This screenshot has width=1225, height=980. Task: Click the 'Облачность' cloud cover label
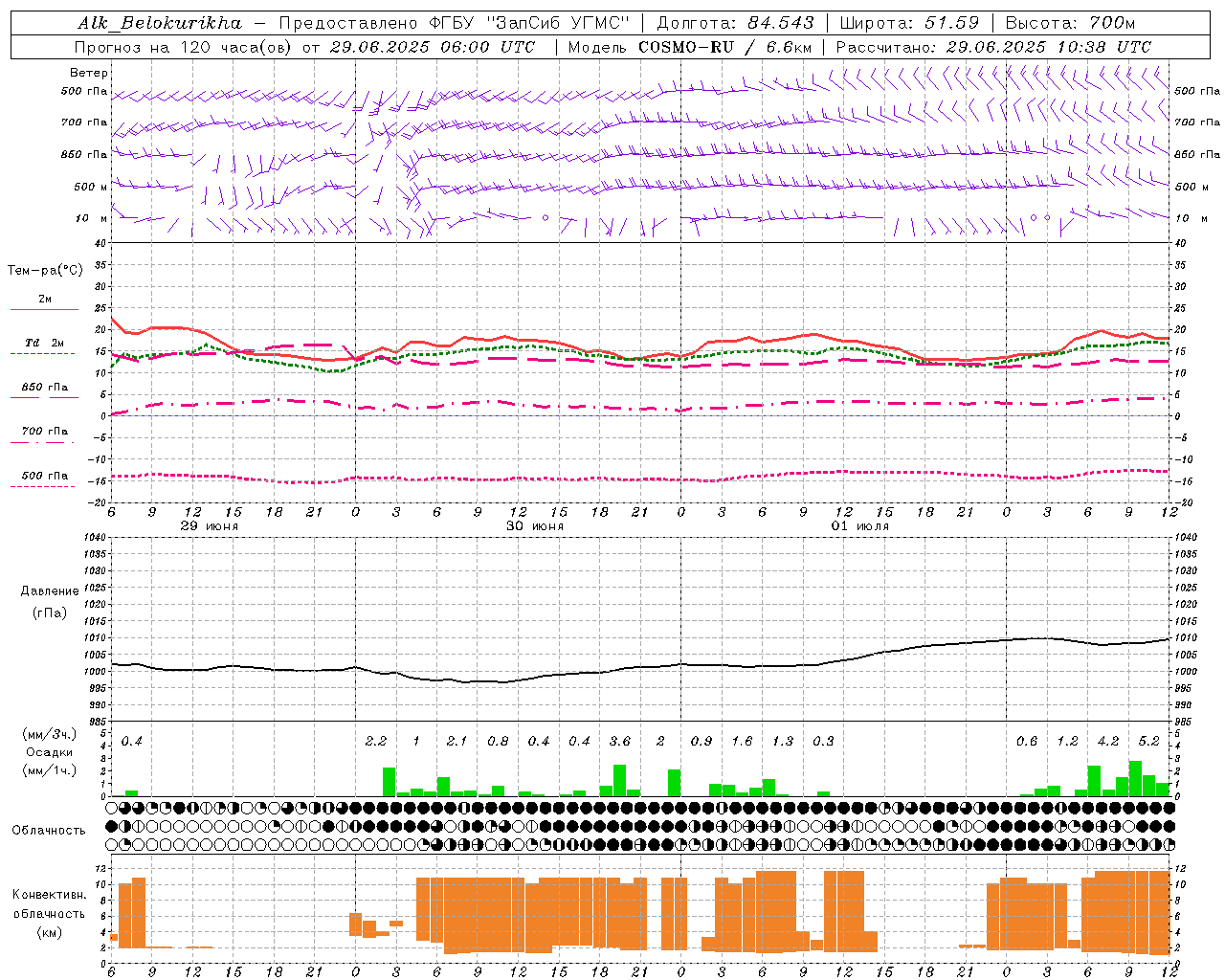click(49, 831)
